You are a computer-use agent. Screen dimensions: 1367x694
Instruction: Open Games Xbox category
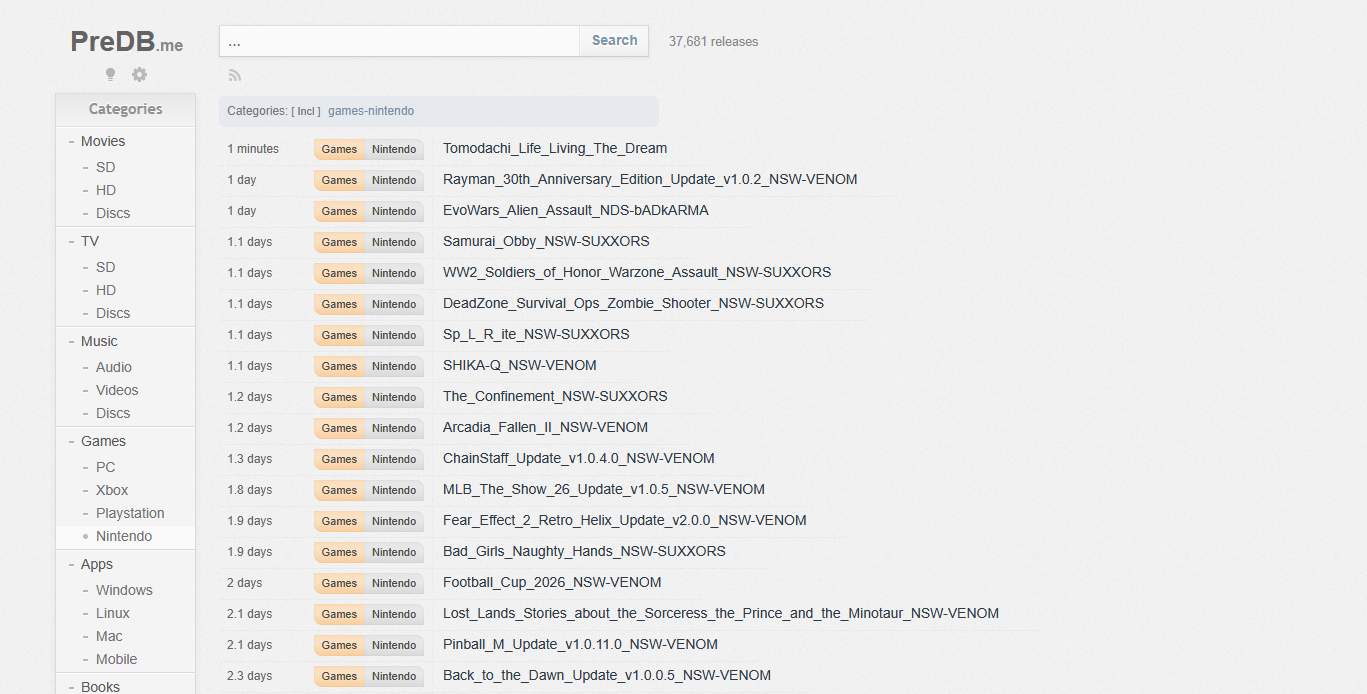point(112,490)
